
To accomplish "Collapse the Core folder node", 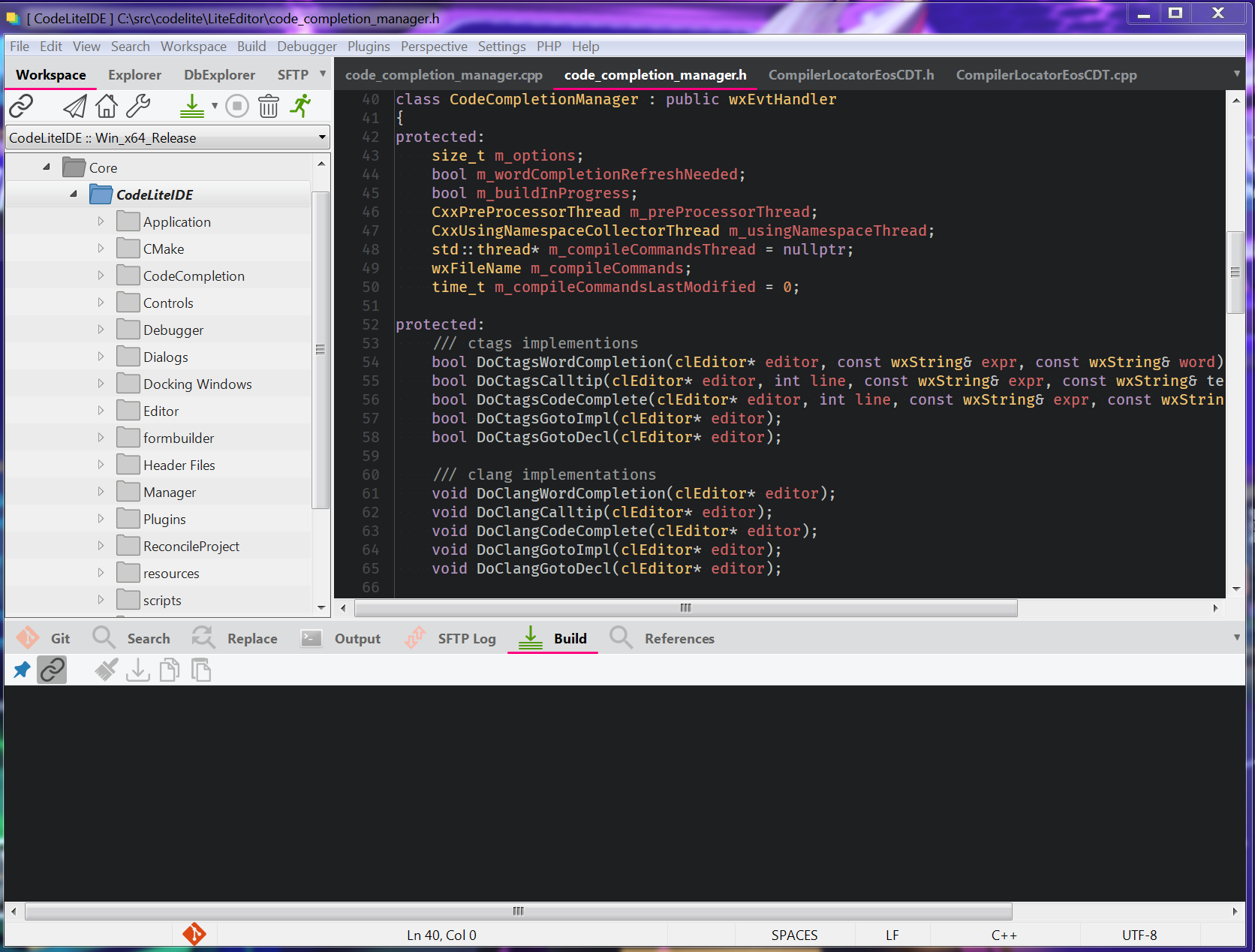I will point(46,167).
